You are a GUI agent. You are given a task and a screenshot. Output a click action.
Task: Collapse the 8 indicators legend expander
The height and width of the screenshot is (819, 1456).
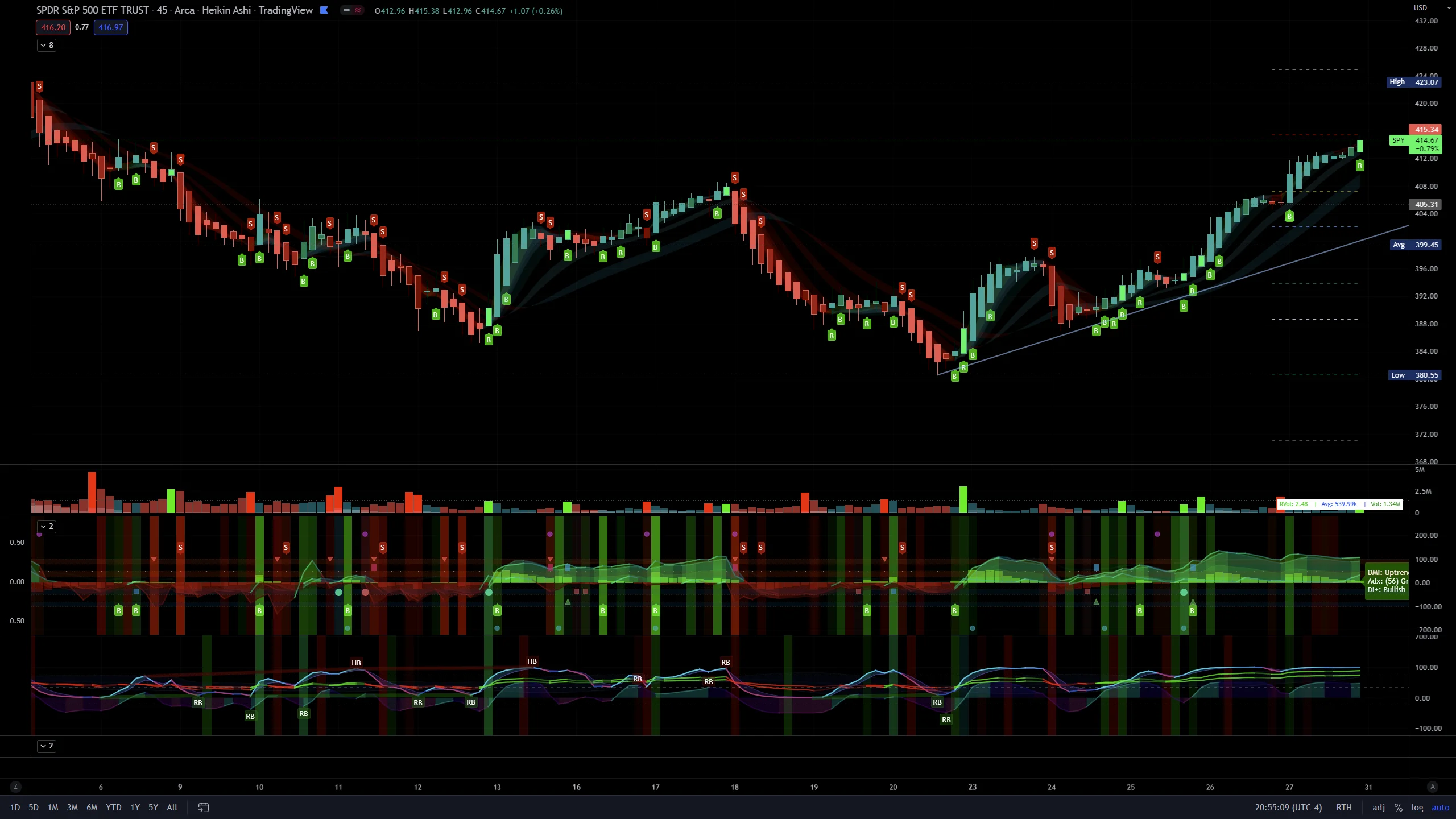(x=47, y=45)
